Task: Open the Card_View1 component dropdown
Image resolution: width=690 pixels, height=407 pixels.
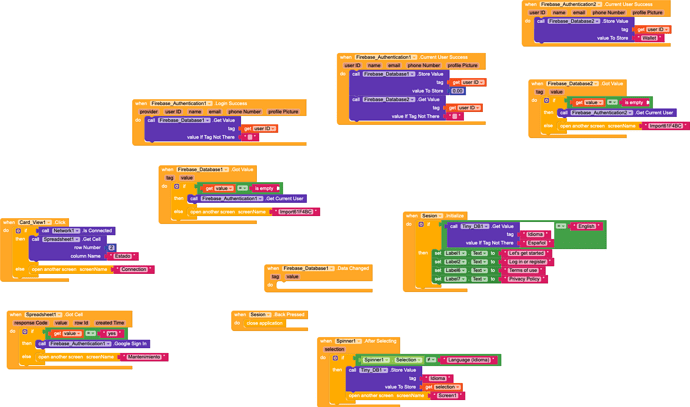Action: (33, 222)
